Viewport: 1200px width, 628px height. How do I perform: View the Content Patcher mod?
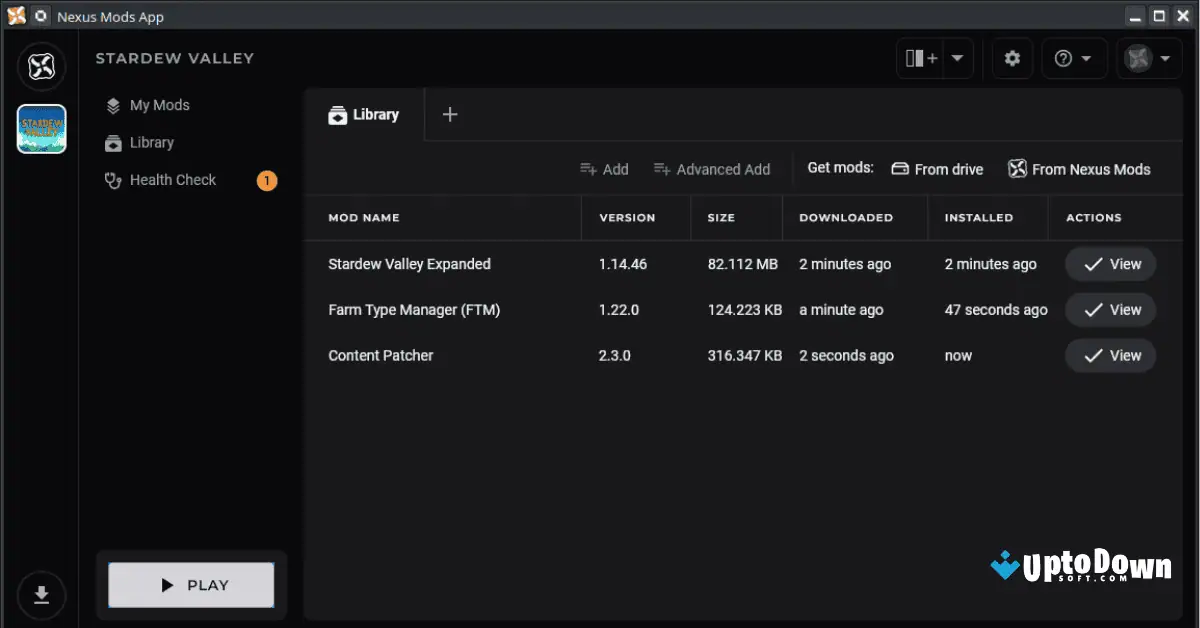1110,355
